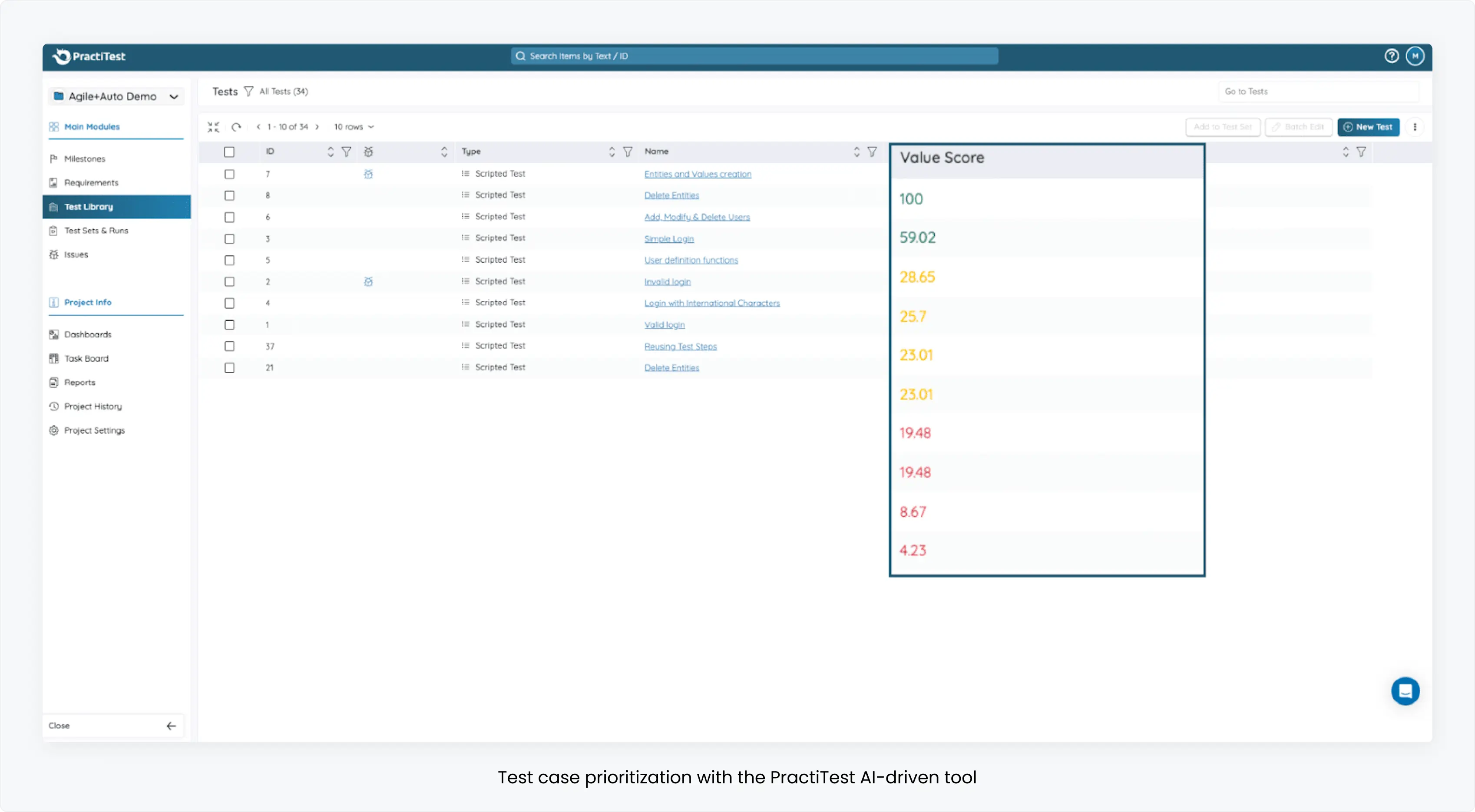Refresh the tests table
Screen dimensions: 1475x812
[x=236, y=126]
